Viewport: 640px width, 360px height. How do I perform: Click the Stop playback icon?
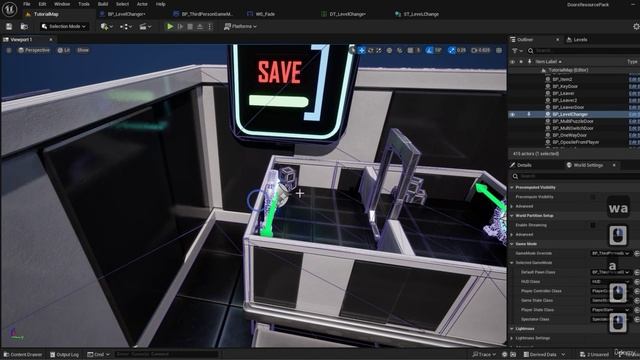point(190,27)
